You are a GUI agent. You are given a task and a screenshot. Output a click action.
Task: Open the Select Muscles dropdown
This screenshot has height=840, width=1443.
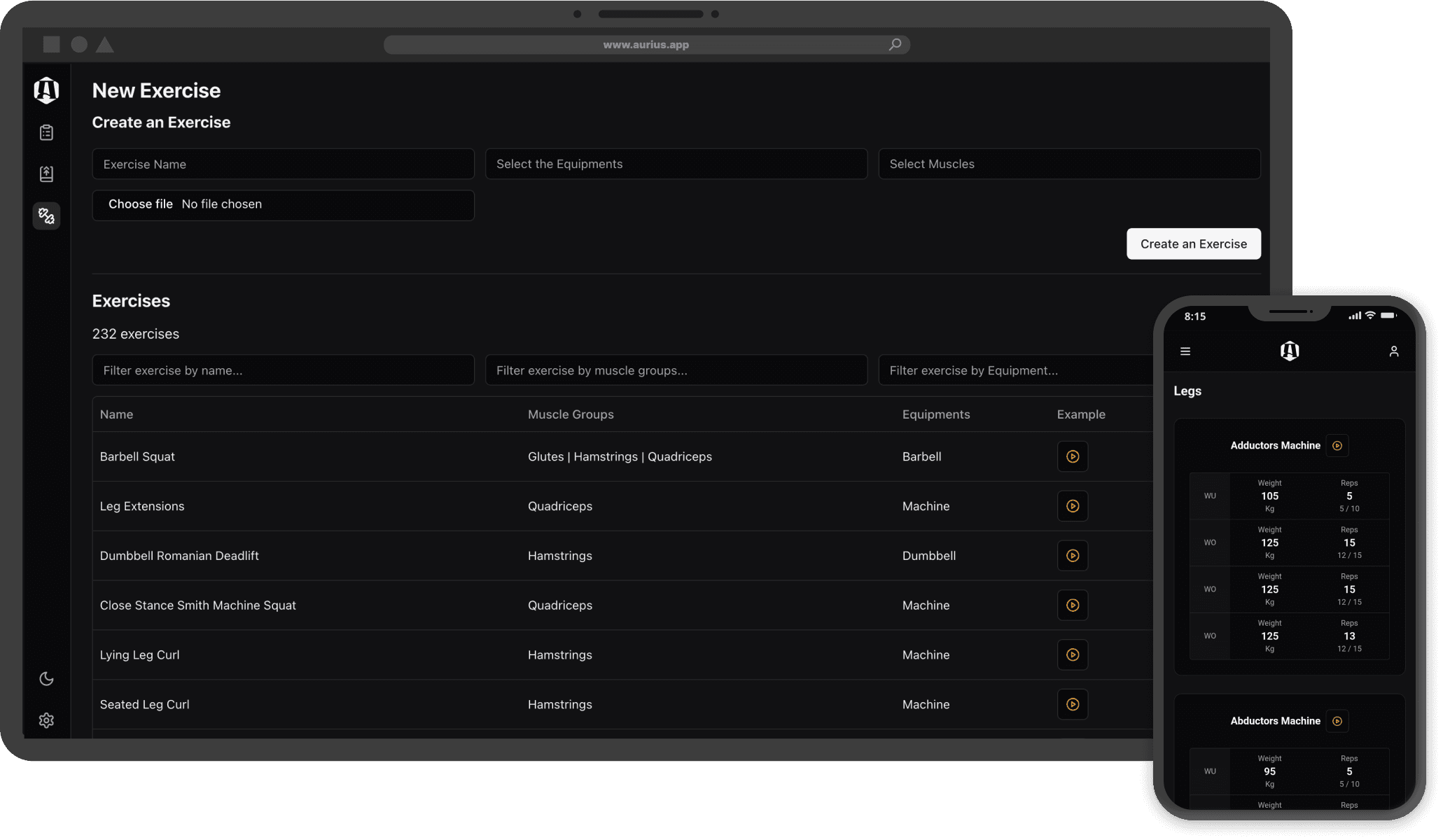pyautogui.click(x=1069, y=164)
